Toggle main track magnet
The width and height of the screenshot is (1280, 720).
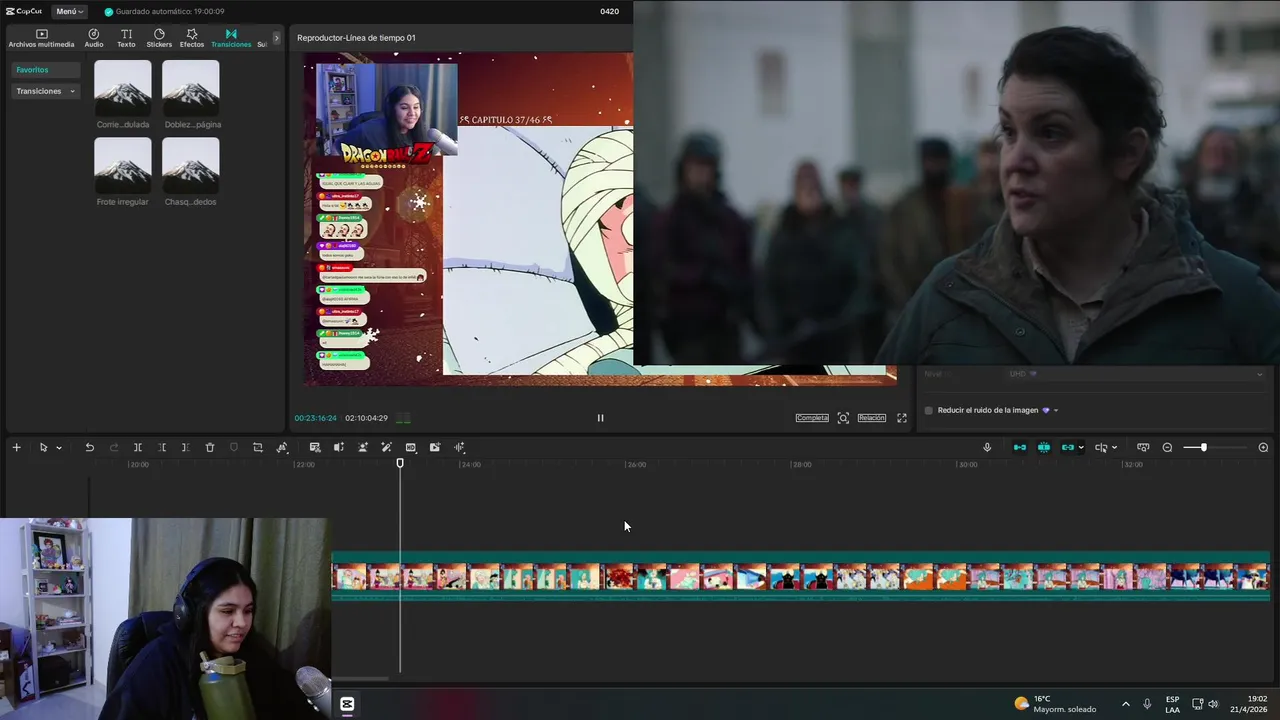pos(1020,447)
